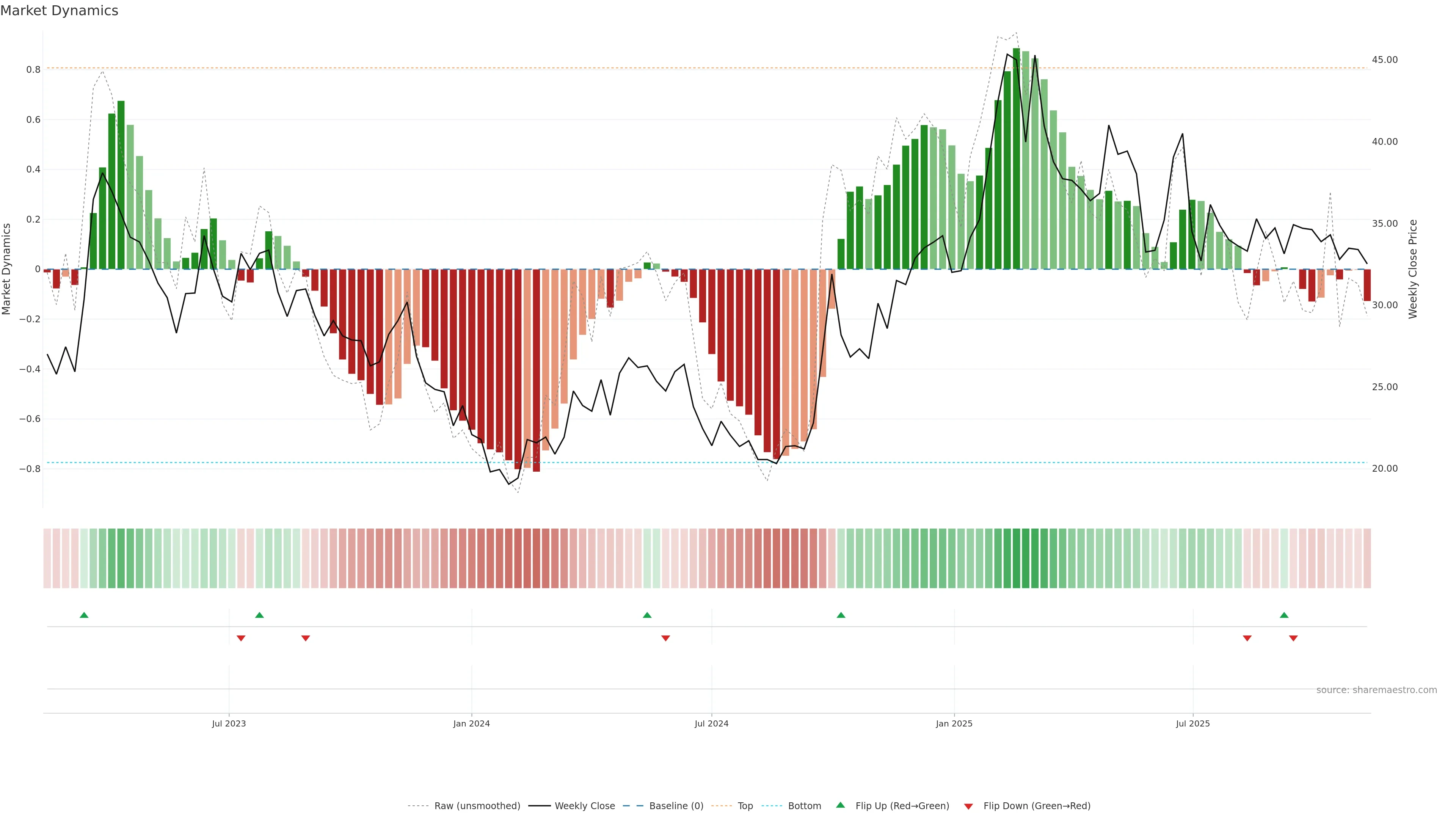Toggle Flip Down (Green→Red) legend entry

[1037, 806]
